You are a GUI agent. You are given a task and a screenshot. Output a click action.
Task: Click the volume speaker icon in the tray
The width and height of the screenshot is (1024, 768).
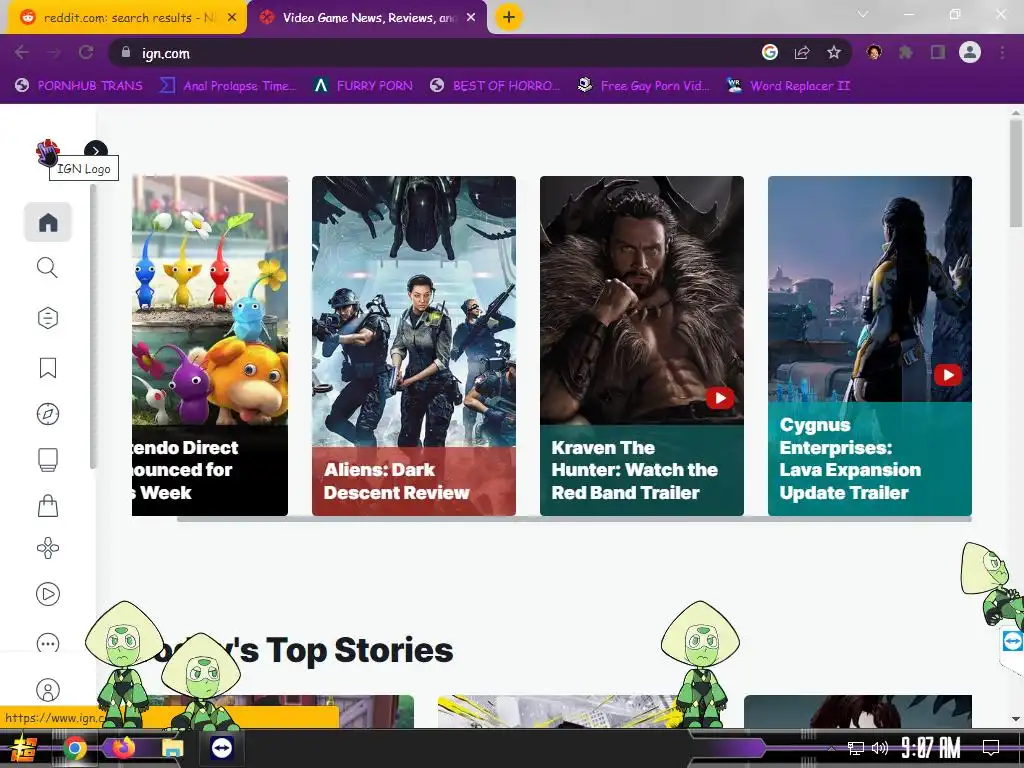(880, 748)
